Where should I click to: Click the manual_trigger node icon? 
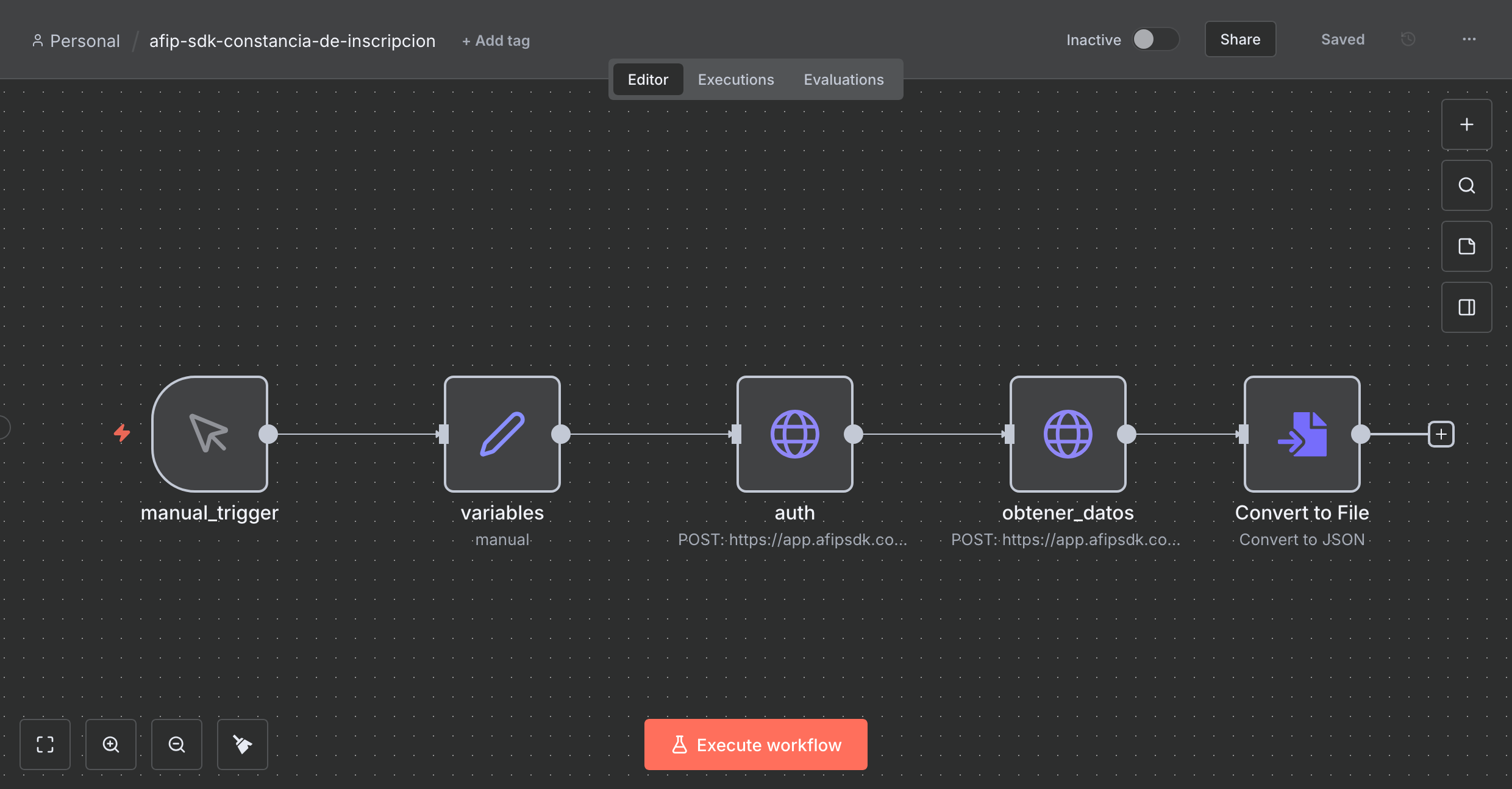209,434
